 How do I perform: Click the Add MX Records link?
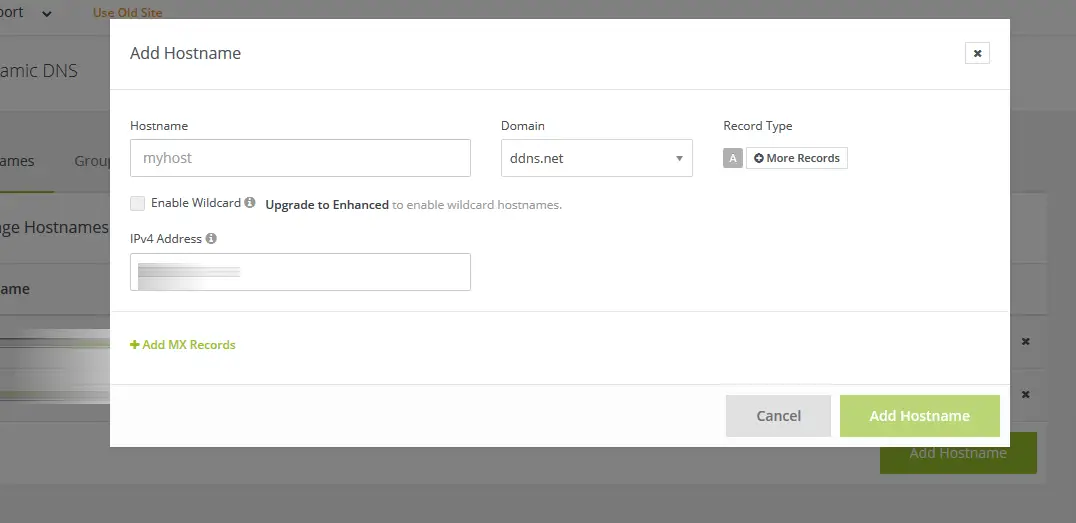tap(183, 345)
